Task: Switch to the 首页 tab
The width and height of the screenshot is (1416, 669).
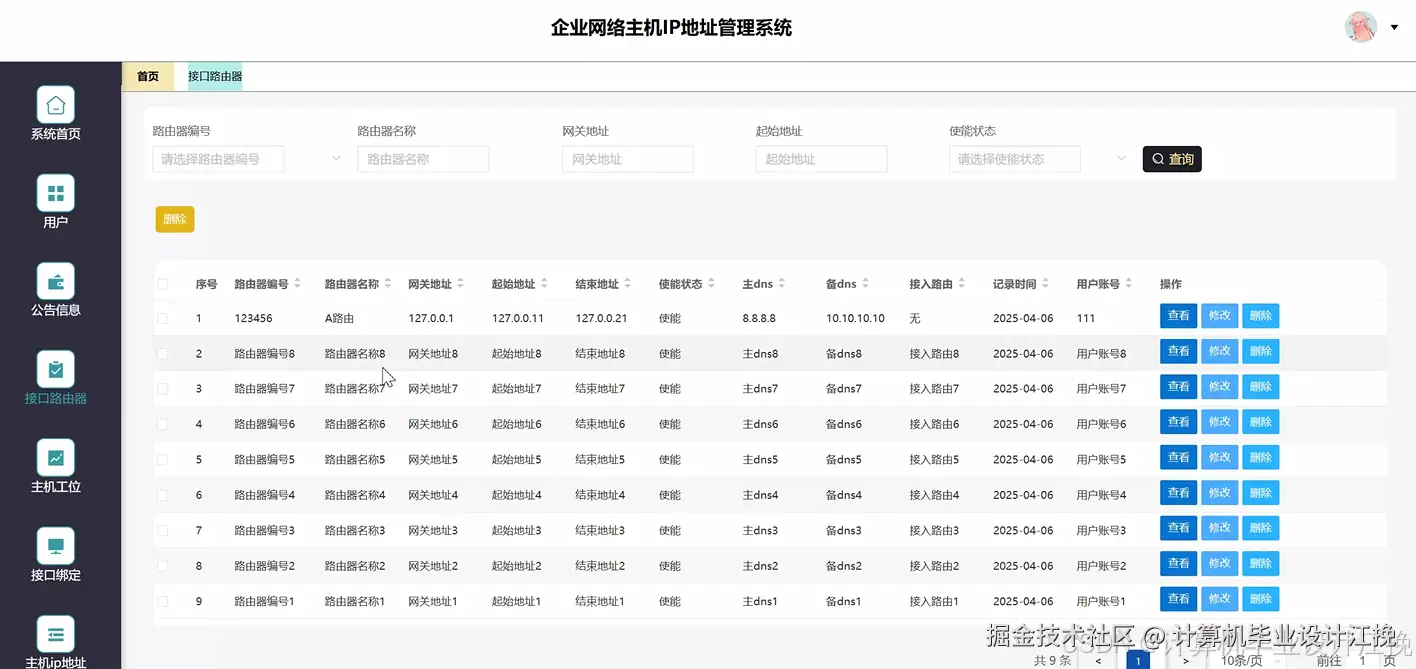Action: [147, 75]
